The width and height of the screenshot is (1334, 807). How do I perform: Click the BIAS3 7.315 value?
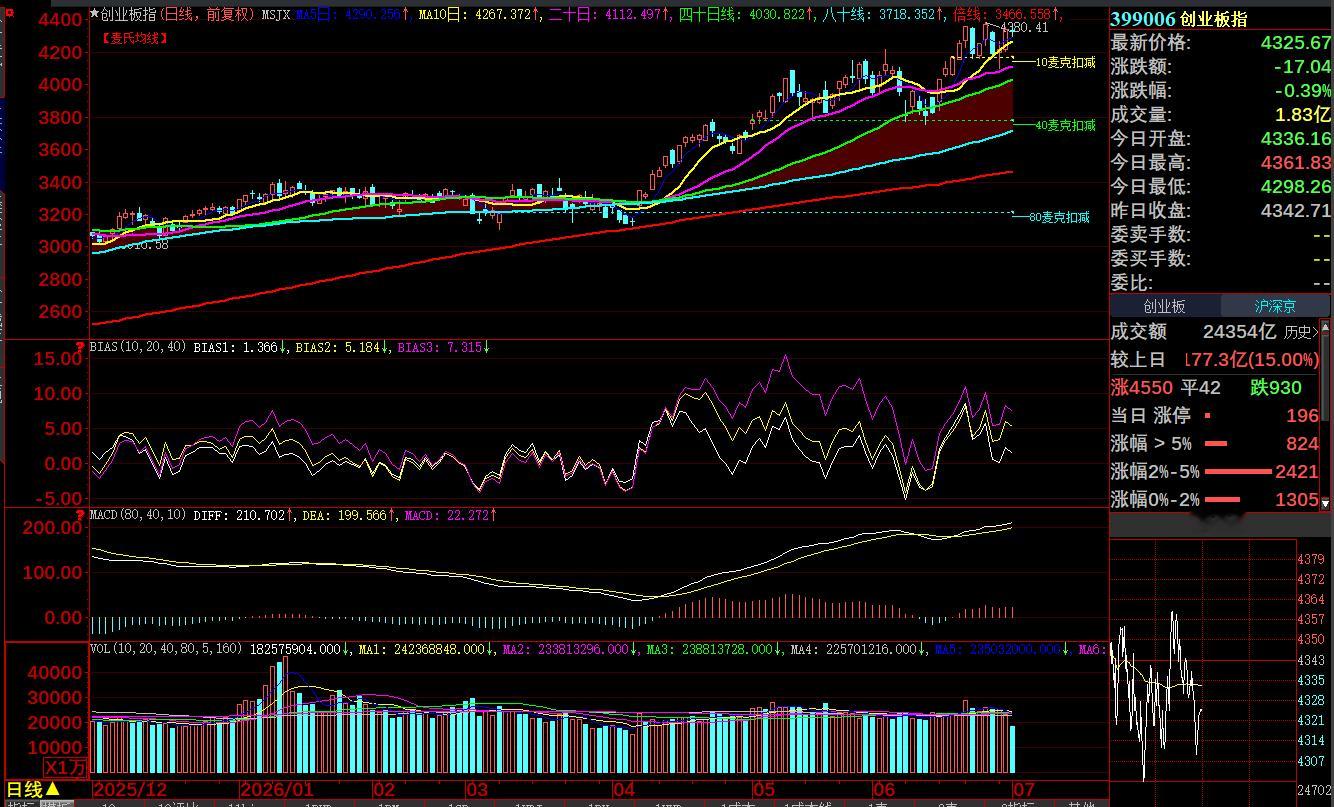[x=443, y=348]
